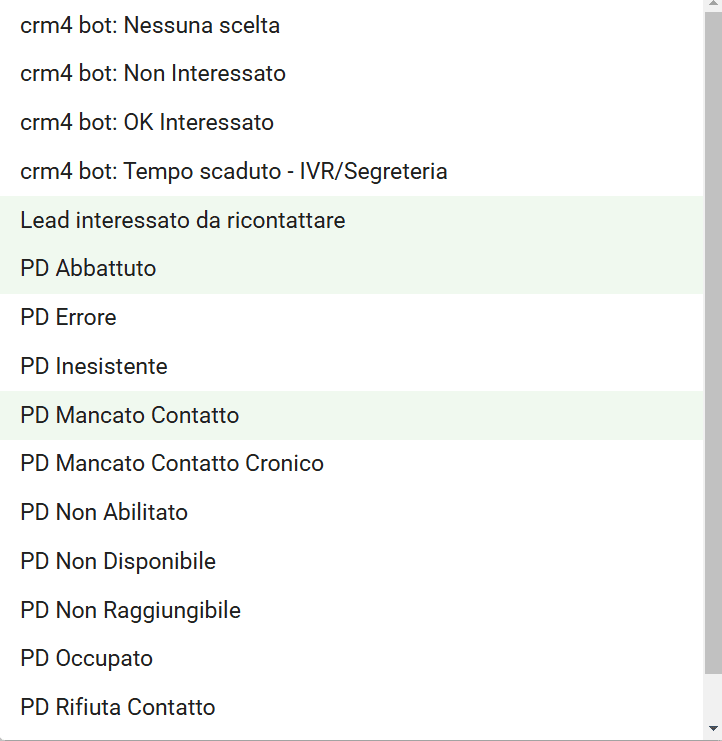Select 'PD Rifiuta Contatto' option

click(352, 707)
